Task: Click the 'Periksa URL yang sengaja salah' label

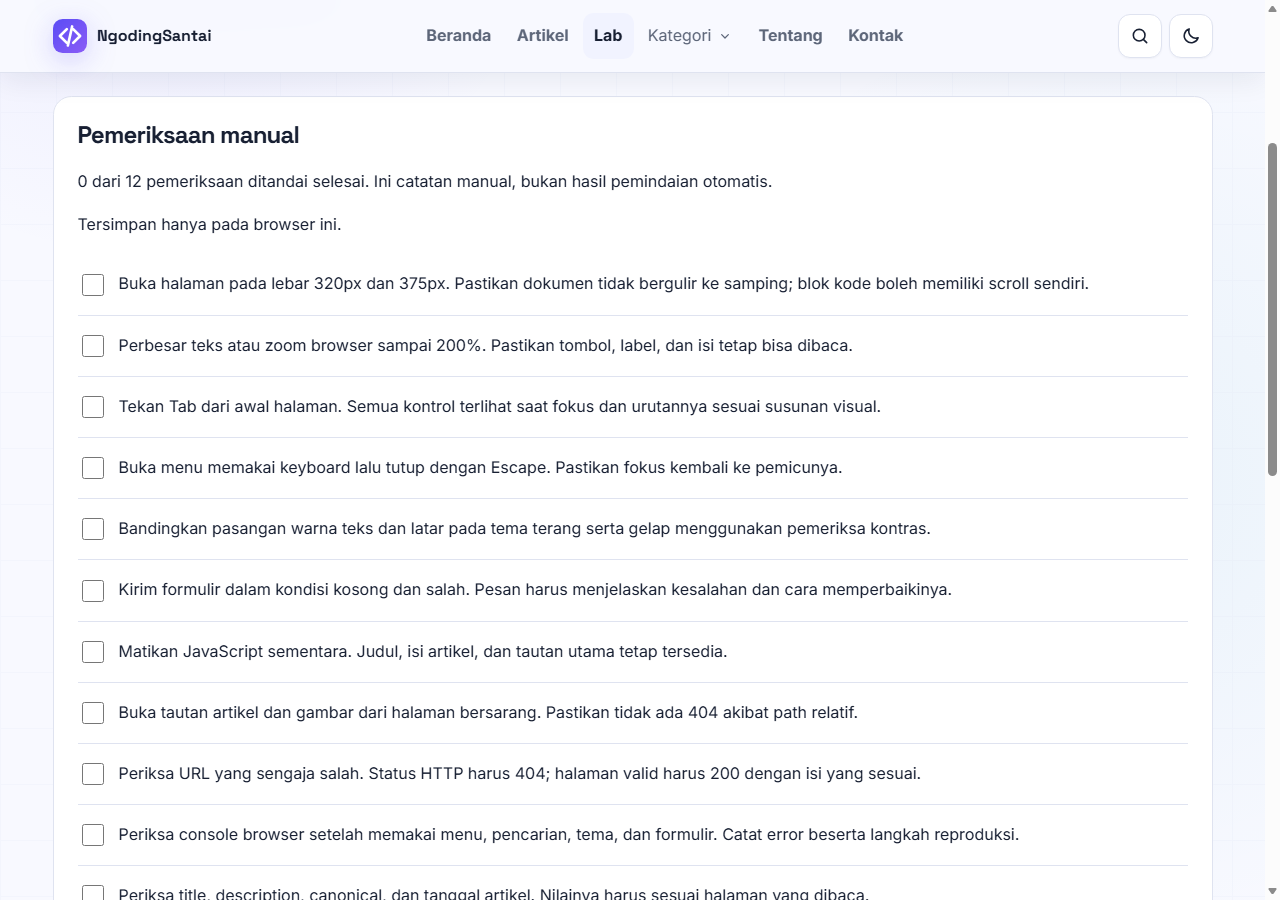Action: click(x=519, y=774)
